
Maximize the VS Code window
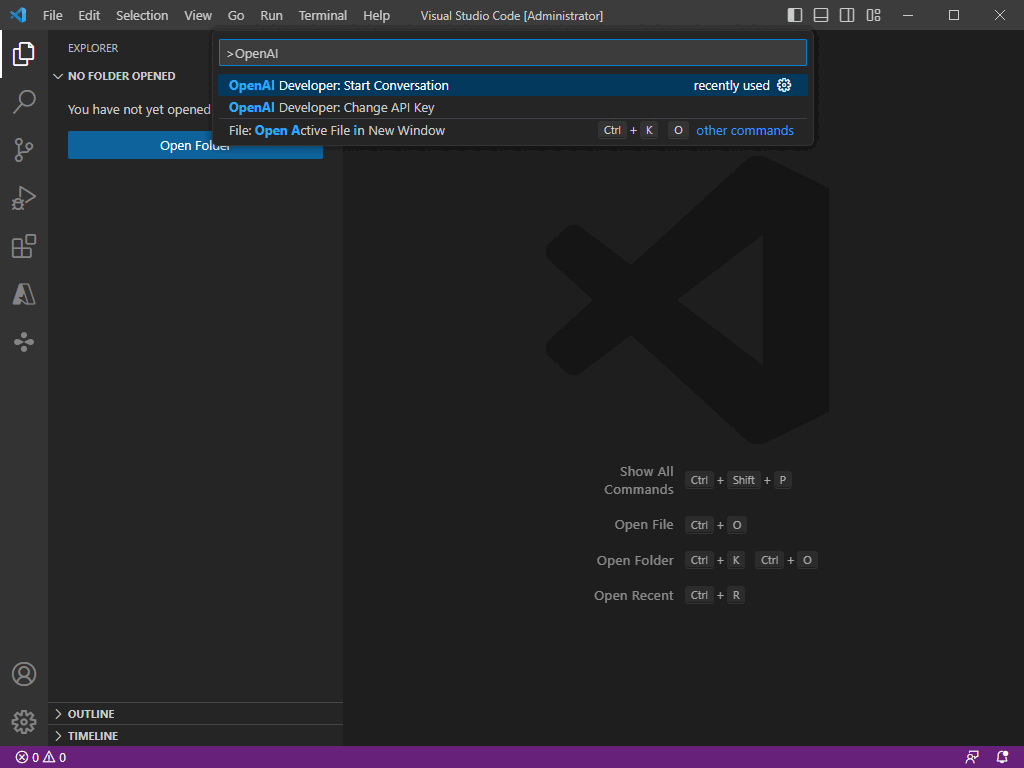click(954, 15)
